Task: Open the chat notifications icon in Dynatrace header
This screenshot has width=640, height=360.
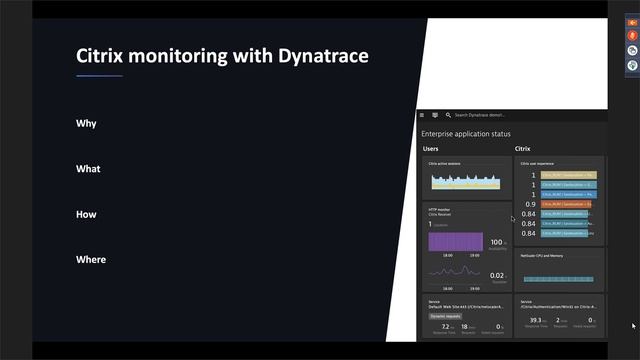Action: tap(435, 115)
